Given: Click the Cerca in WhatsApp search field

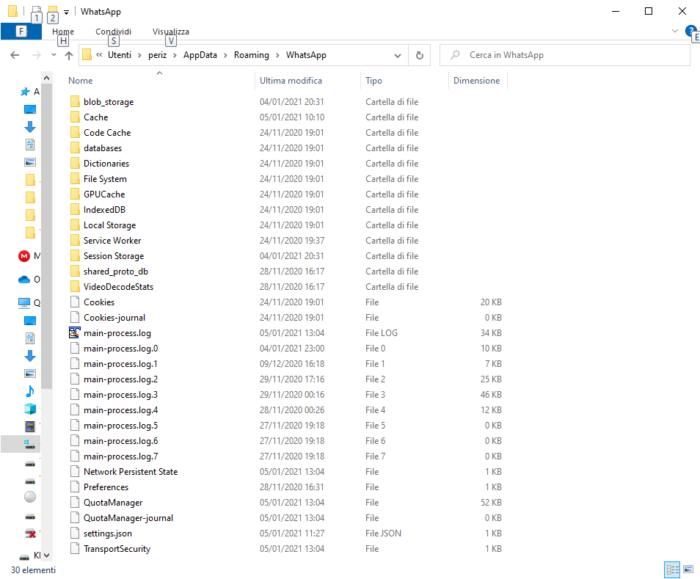Looking at the screenshot, I should 565,55.
